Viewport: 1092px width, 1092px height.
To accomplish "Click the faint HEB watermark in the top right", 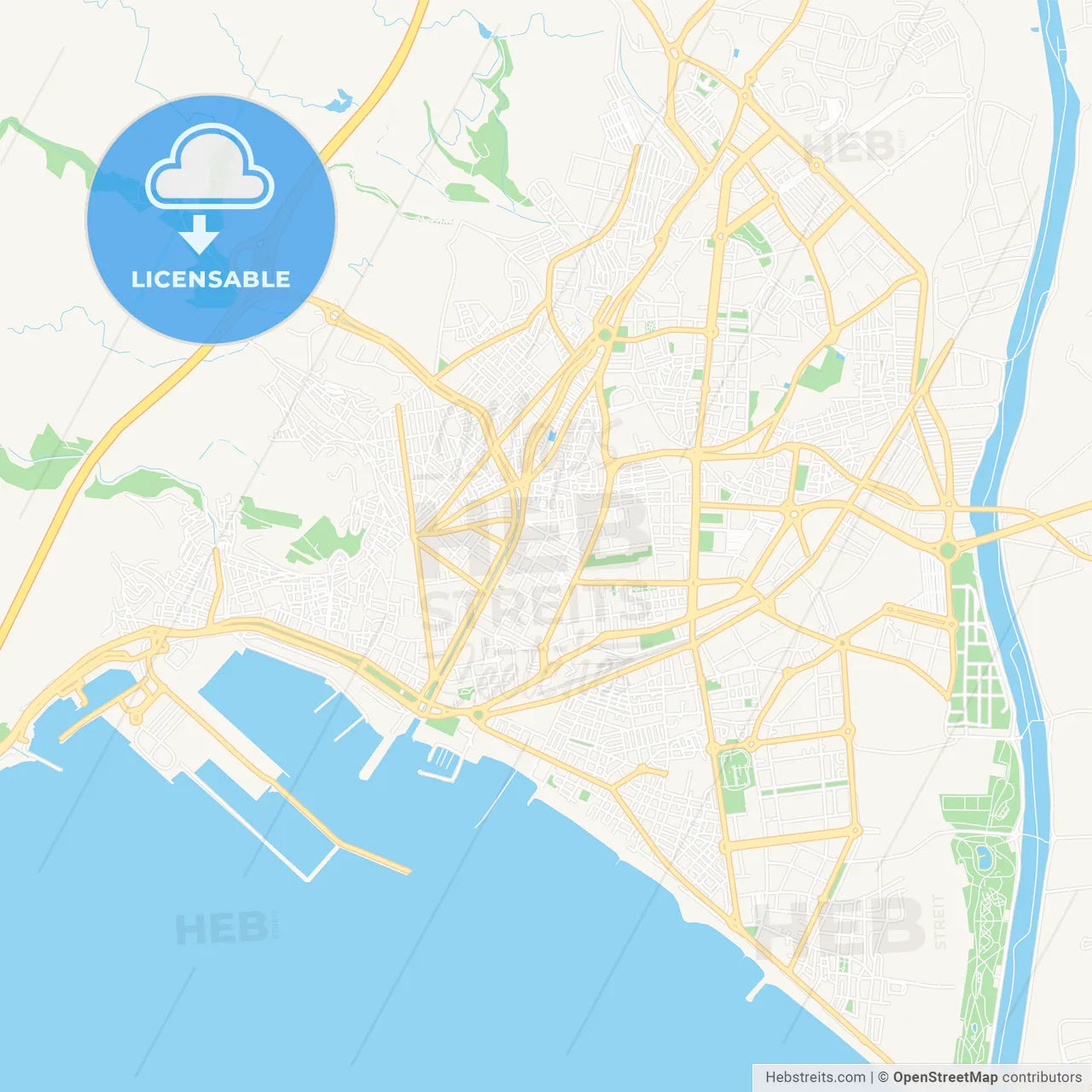I will [849, 147].
